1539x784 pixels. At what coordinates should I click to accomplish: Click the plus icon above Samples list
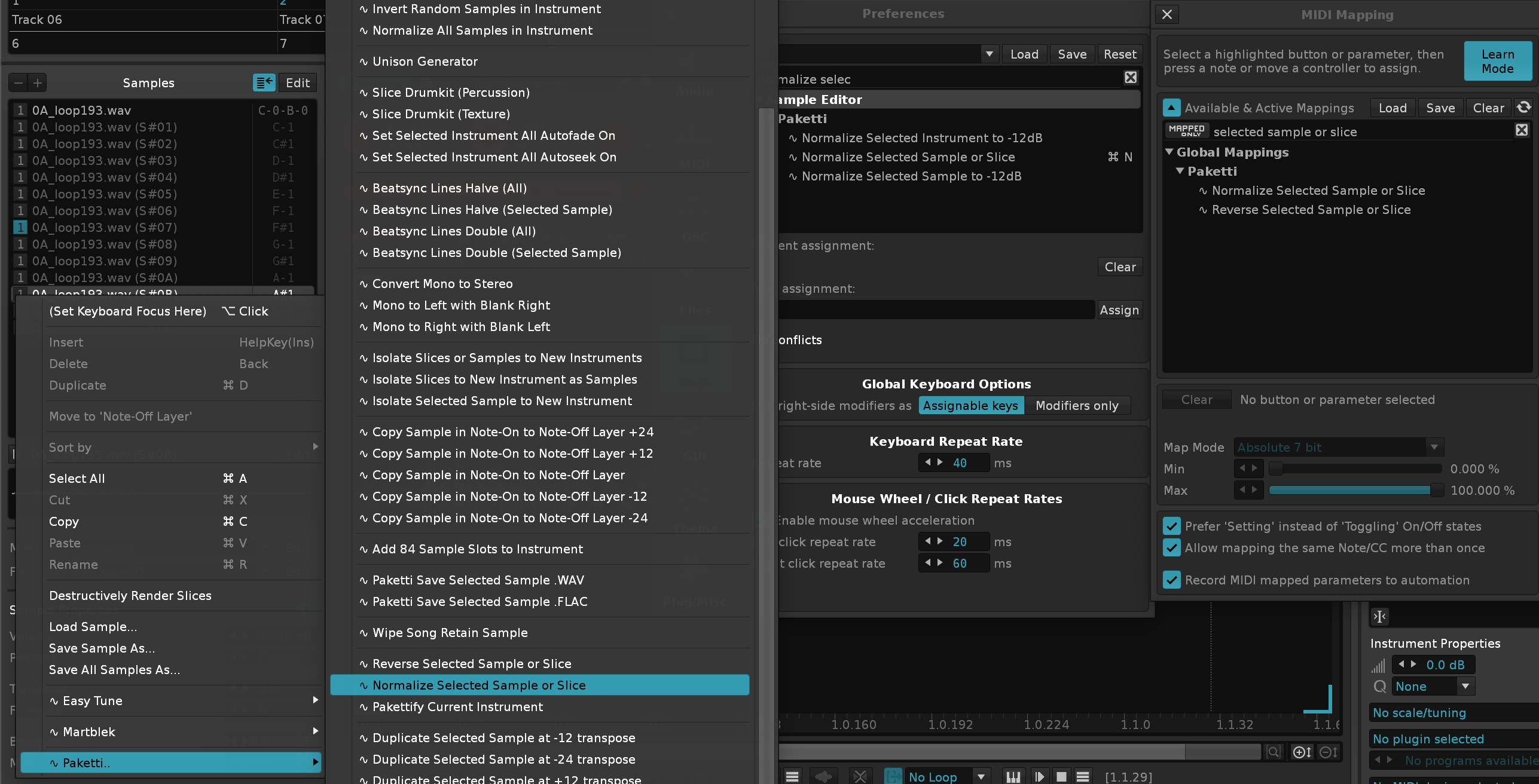point(37,82)
